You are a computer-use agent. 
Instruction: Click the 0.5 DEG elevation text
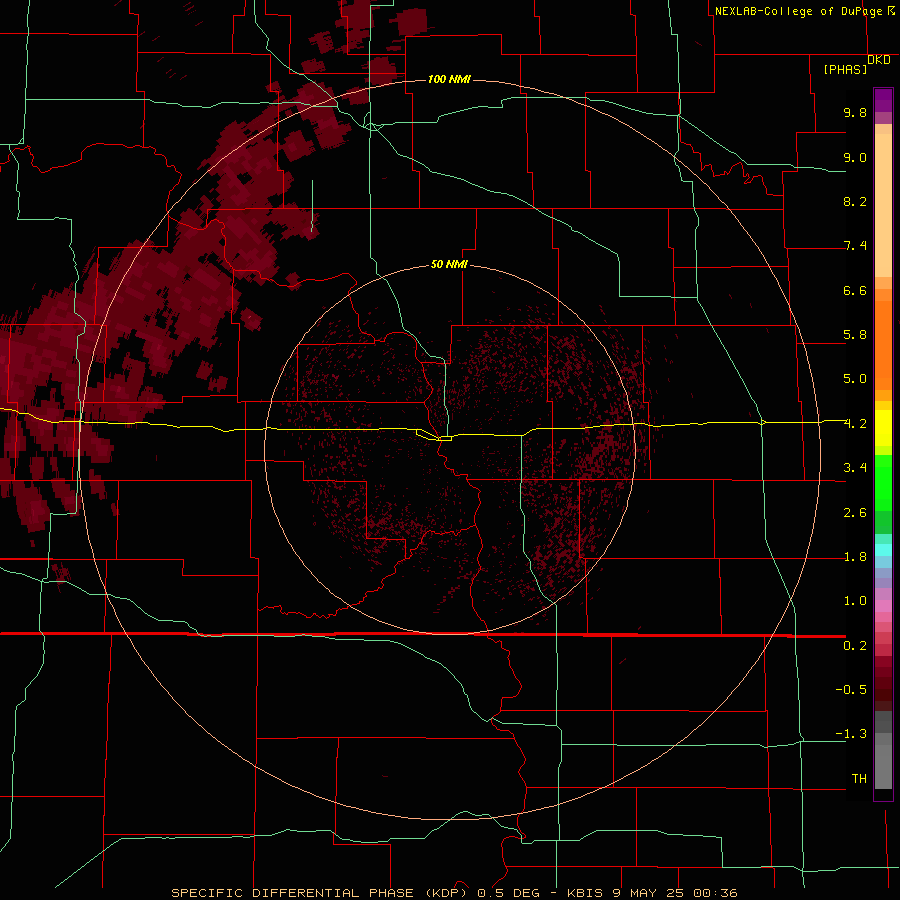(509, 893)
